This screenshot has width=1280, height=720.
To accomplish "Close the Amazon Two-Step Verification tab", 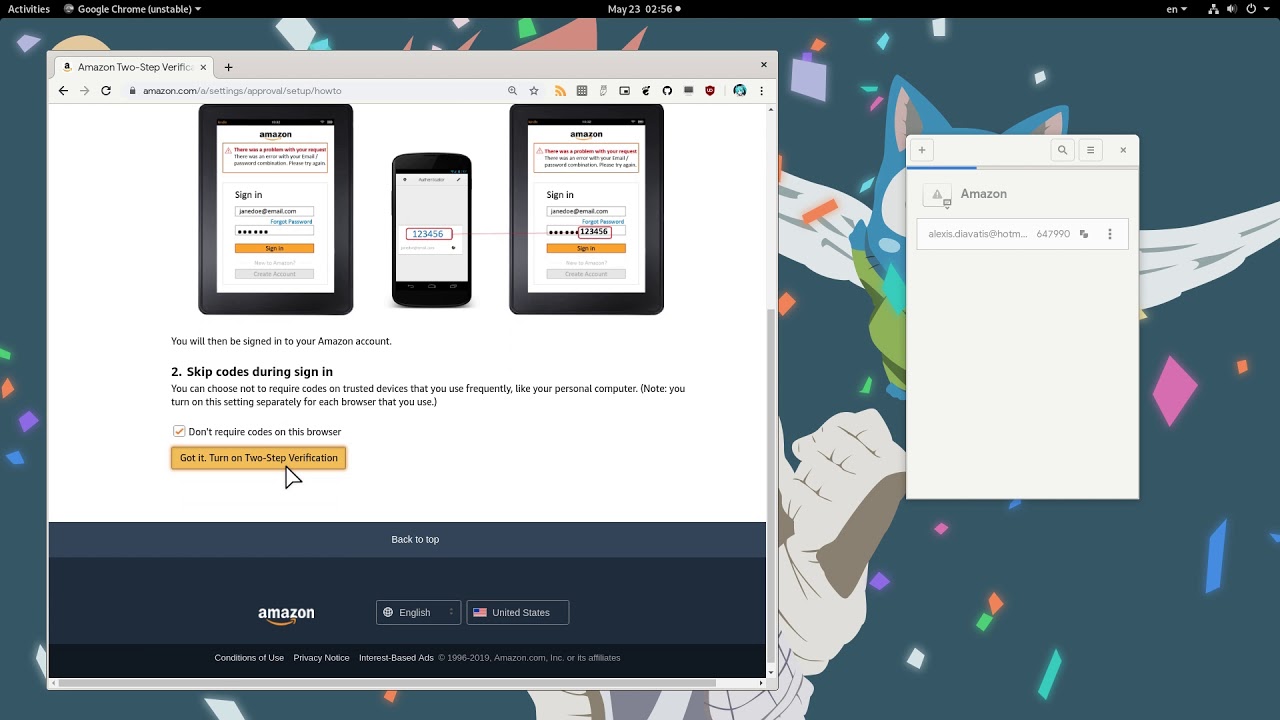I will (x=204, y=67).
